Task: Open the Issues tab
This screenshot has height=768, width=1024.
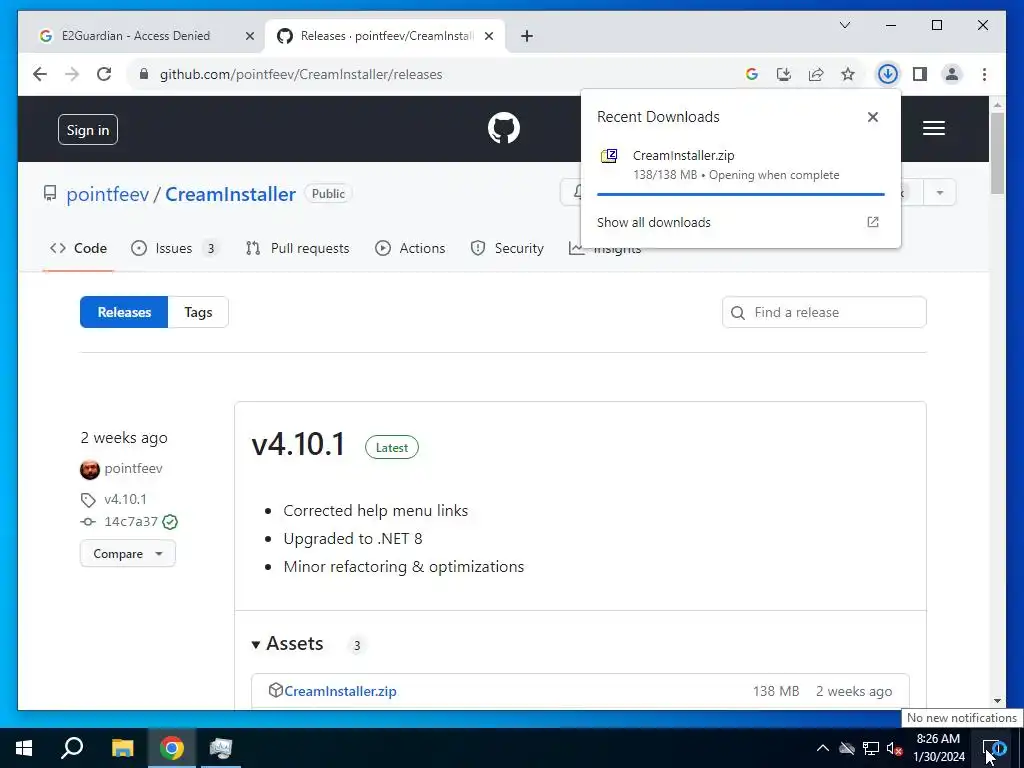Action: [x=174, y=248]
